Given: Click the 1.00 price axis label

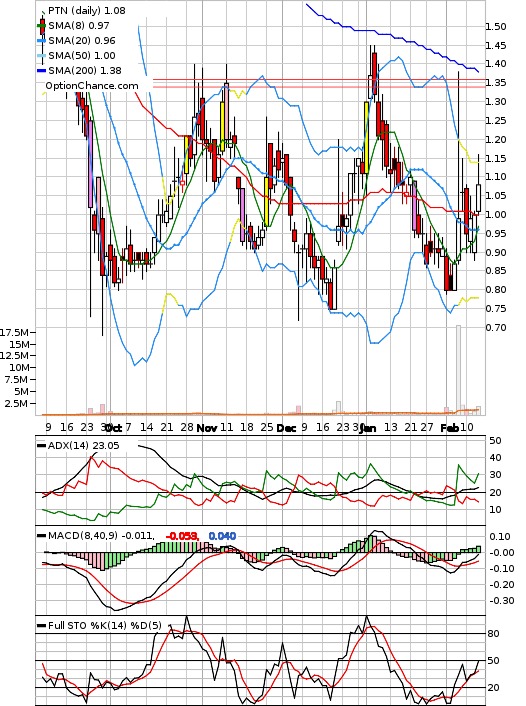Looking at the screenshot, I should pos(496,215).
